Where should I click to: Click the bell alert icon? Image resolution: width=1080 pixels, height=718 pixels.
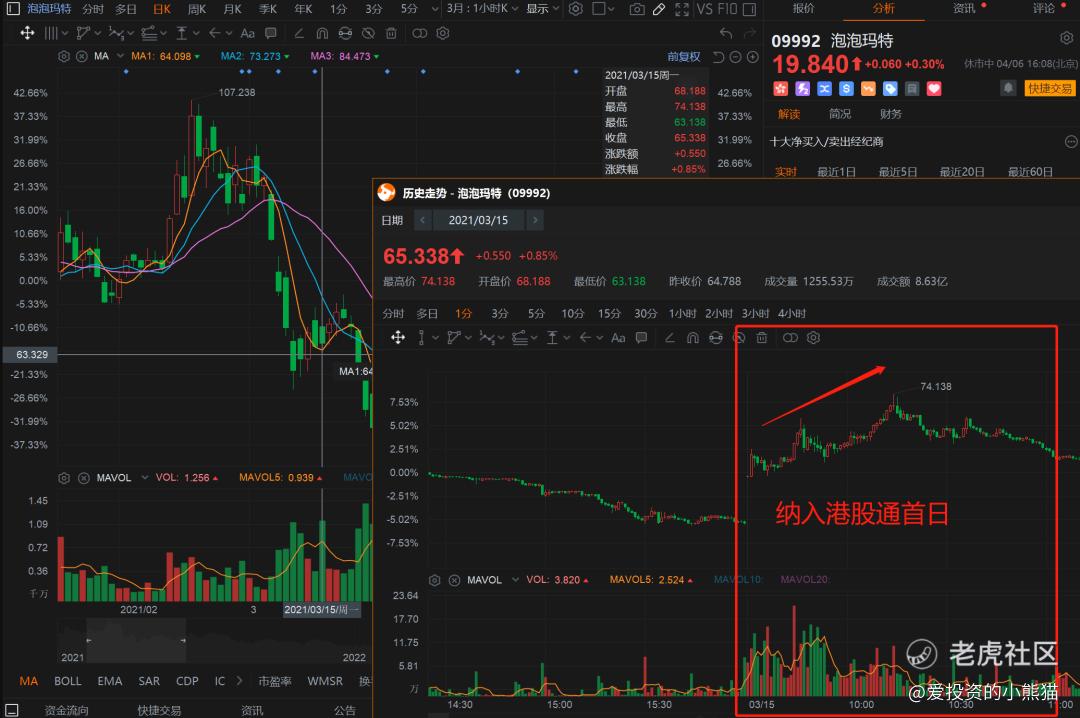[1008, 88]
